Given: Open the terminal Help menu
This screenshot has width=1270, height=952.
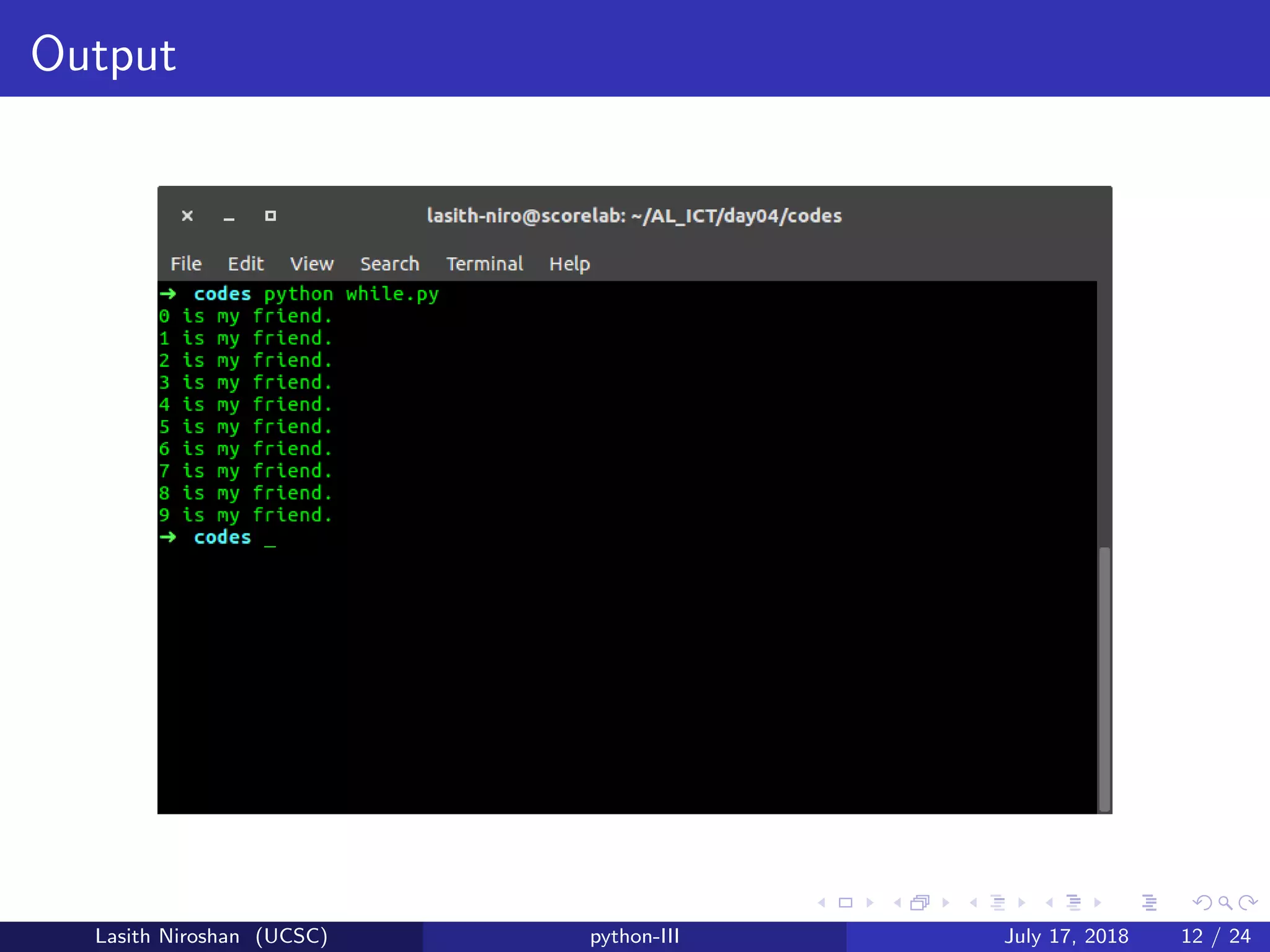Looking at the screenshot, I should tap(569, 264).
